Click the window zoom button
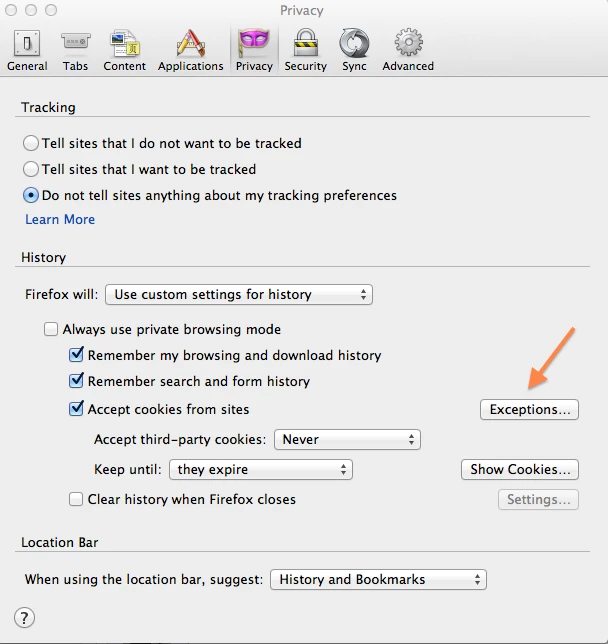 [51, 10]
